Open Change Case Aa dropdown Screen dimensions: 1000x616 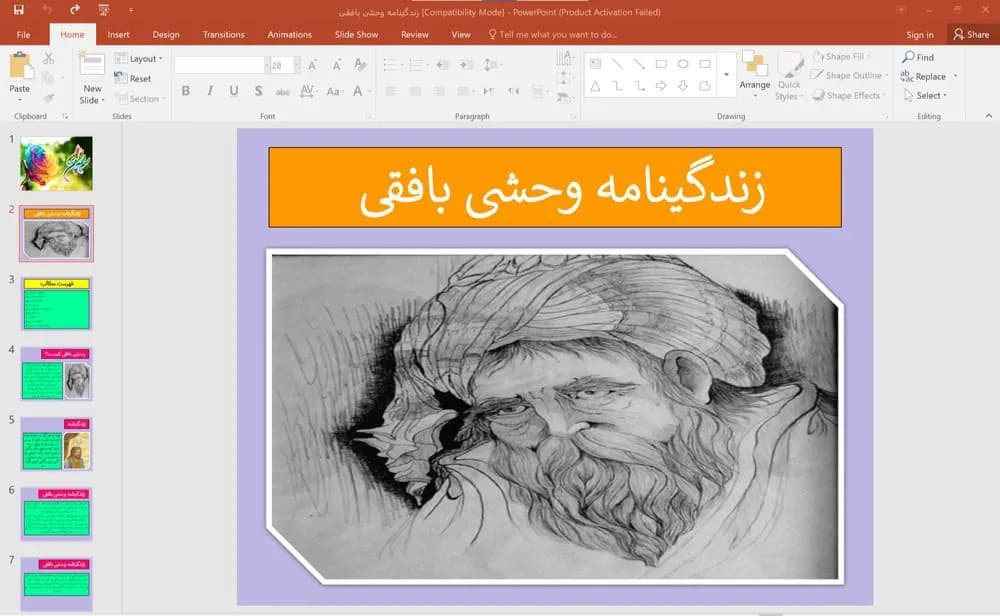pyautogui.click(x=334, y=91)
